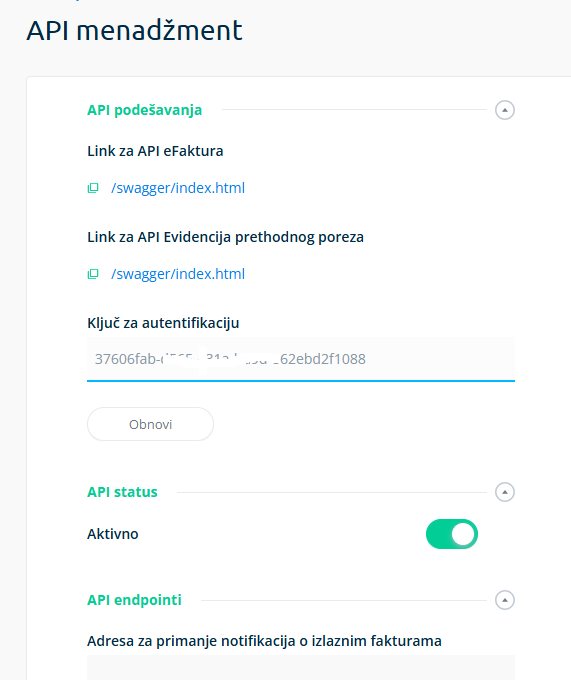The width and height of the screenshot is (571, 680).
Task: Click the outgoing invoice notifications address field
Action: (301, 668)
